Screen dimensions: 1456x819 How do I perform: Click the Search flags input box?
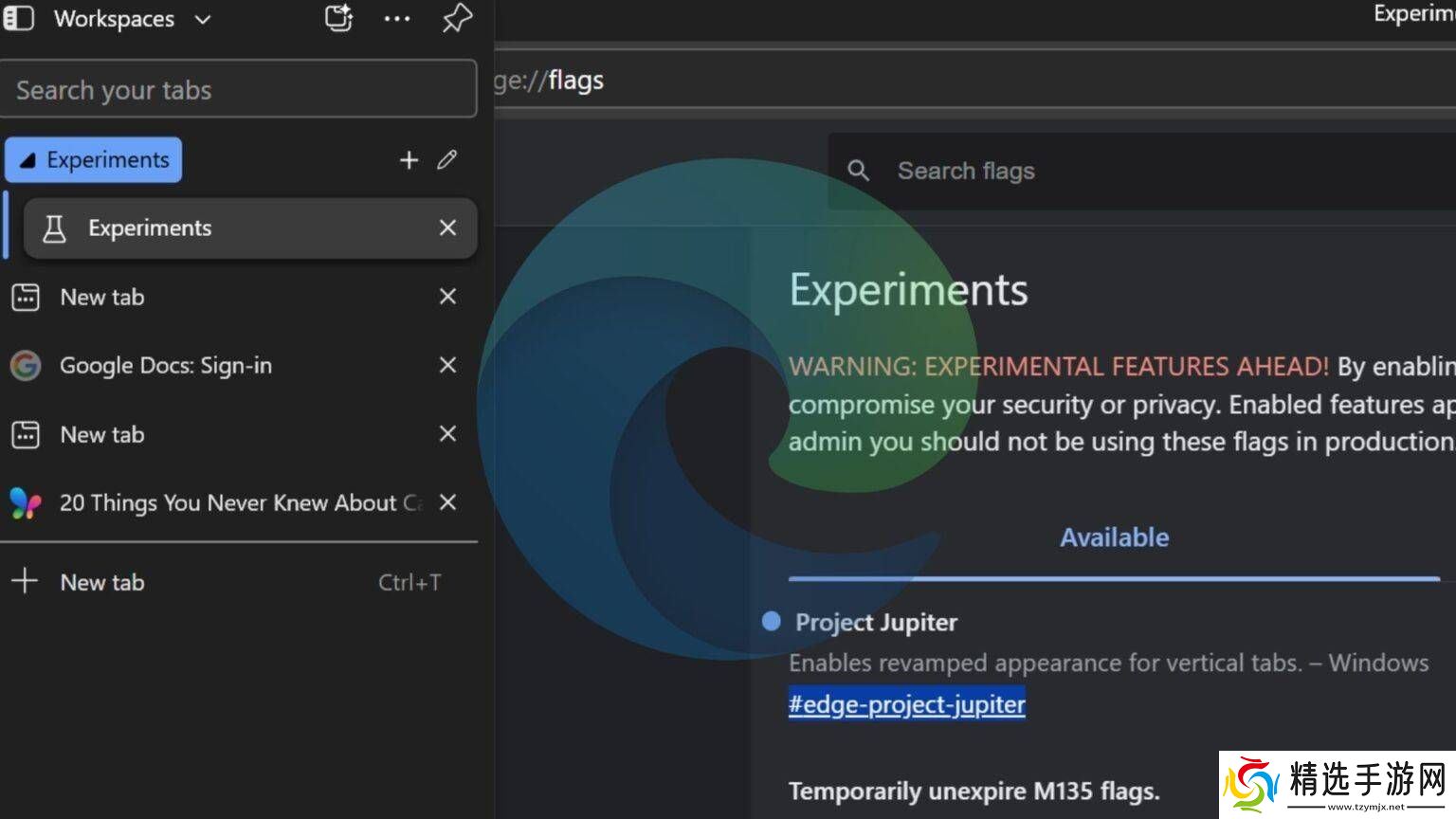[x=1137, y=172]
